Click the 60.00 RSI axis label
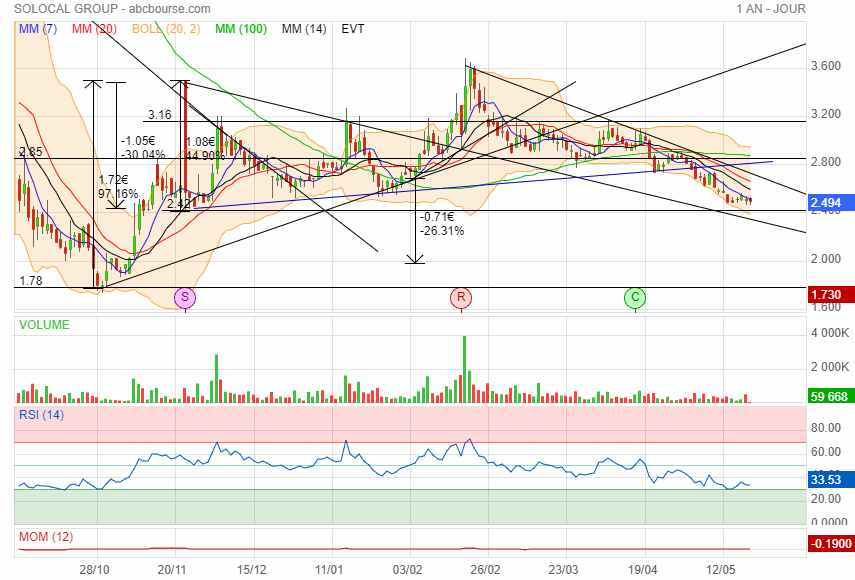 click(x=826, y=451)
